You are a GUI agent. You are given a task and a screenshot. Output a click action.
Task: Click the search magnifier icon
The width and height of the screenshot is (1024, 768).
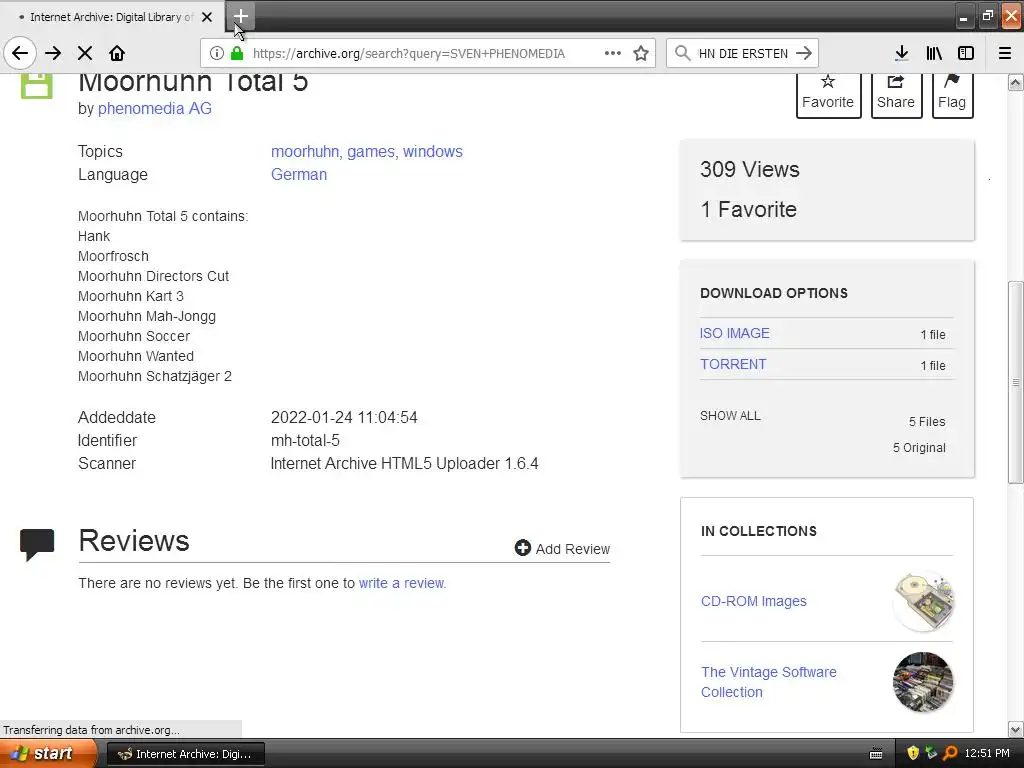coord(682,53)
